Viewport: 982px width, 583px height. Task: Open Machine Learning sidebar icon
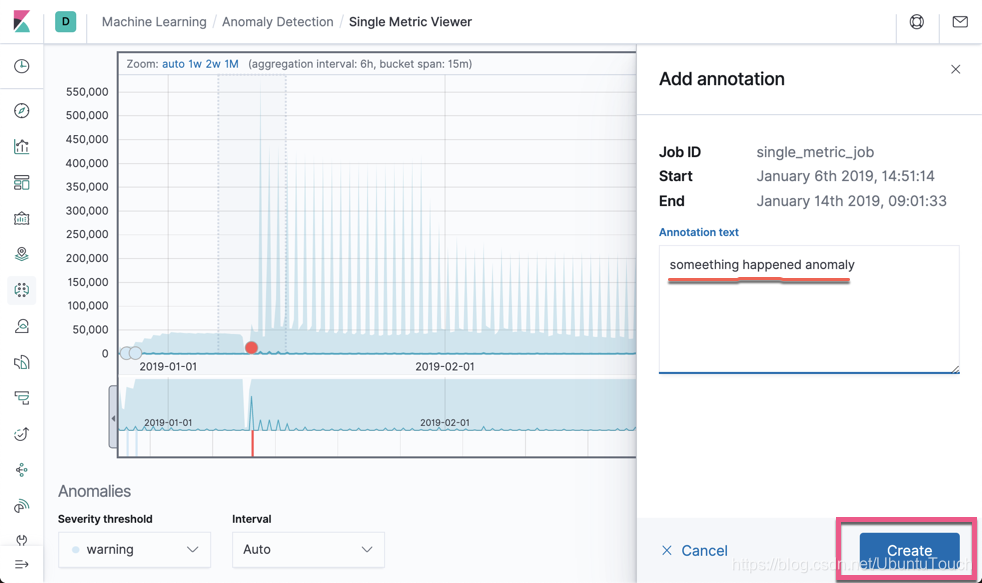point(21,290)
